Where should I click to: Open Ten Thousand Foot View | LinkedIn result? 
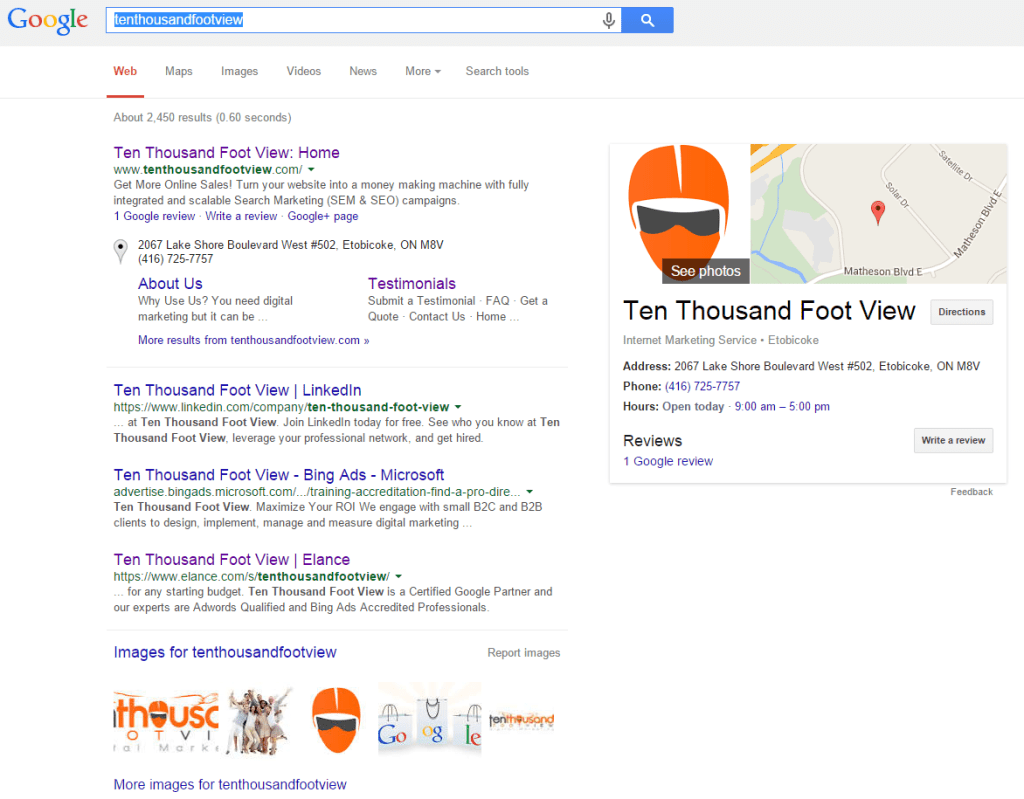[238, 391]
